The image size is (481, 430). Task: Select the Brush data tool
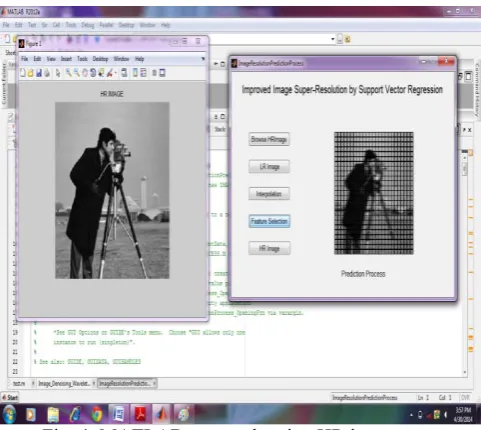click(x=110, y=73)
